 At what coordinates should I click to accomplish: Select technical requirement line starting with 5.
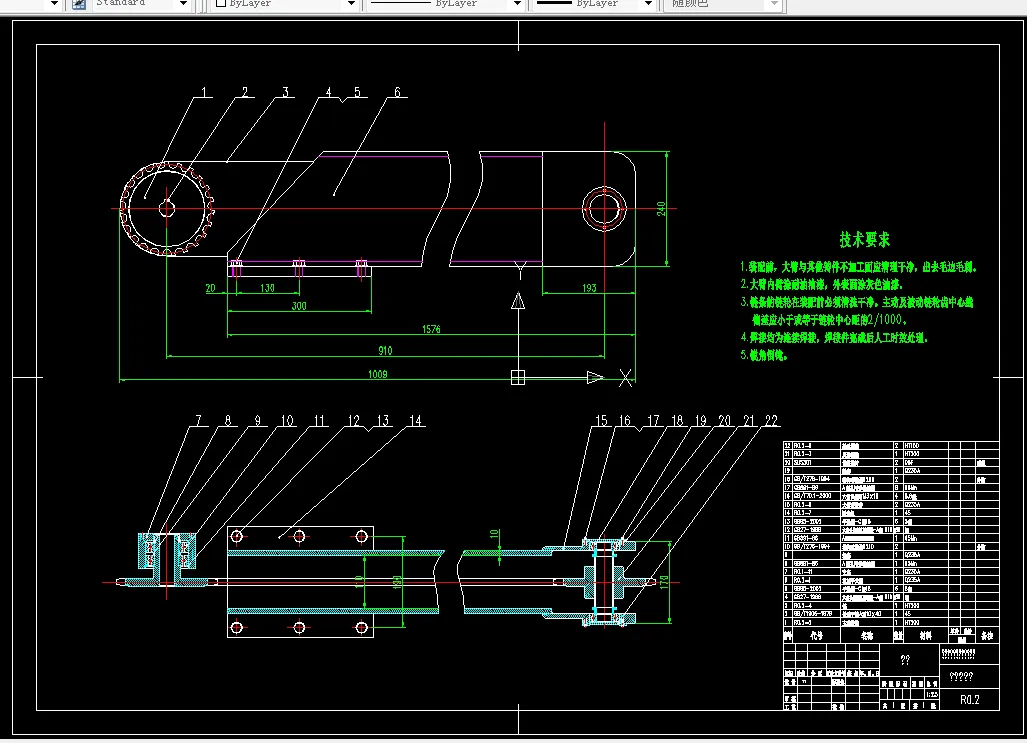(x=764, y=356)
